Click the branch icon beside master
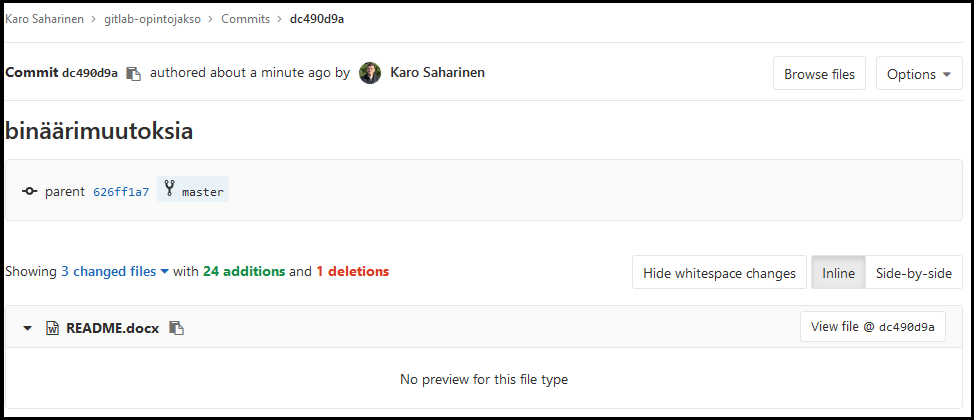The height and width of the screenshot is (420, 974). pyautogui.click(x=168, y=190)
